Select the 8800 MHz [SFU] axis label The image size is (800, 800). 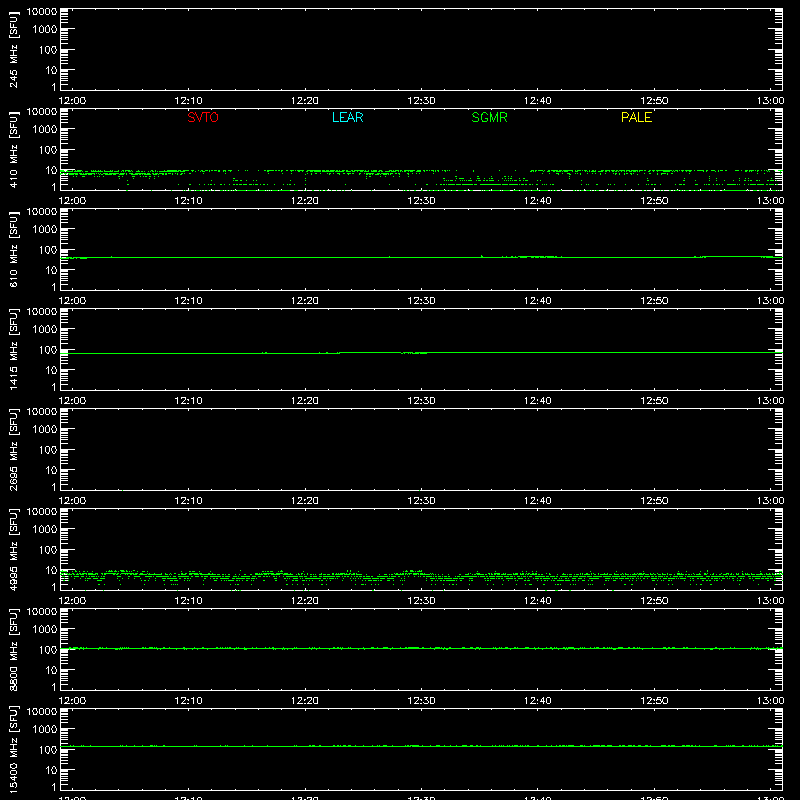(x=13, y=649)
